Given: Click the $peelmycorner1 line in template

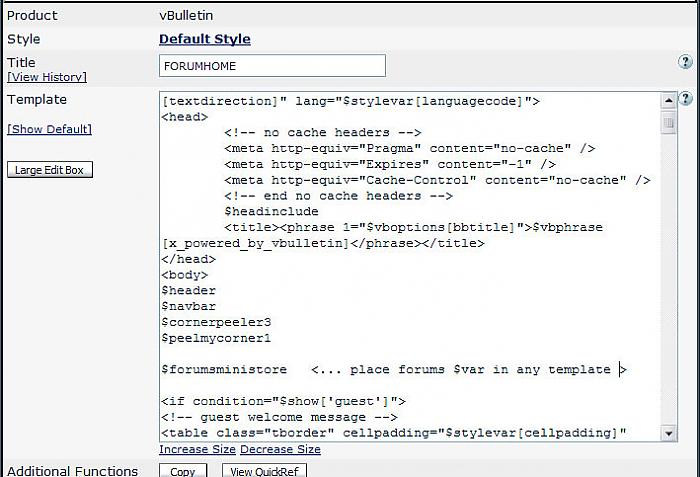Looking at the screenshot, I should click(216, 338).
